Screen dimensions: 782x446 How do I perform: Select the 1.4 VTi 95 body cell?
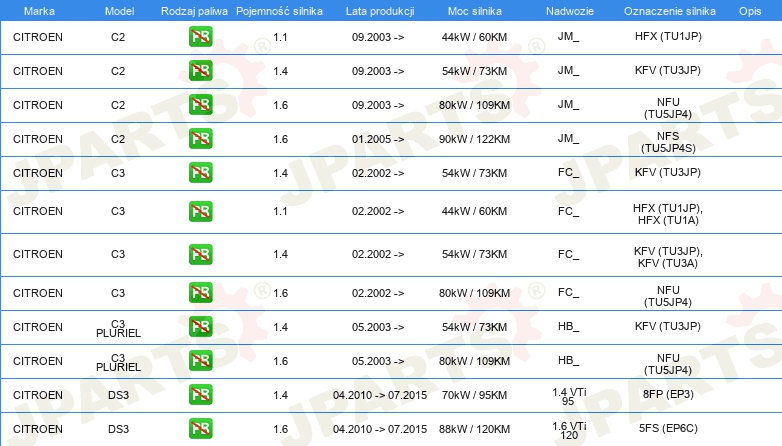tap(569, 397)
